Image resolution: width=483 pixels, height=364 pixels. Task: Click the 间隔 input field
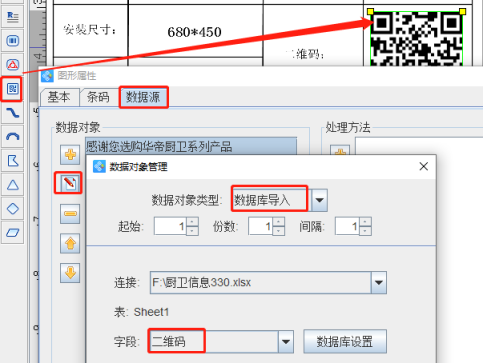[347, 227]
